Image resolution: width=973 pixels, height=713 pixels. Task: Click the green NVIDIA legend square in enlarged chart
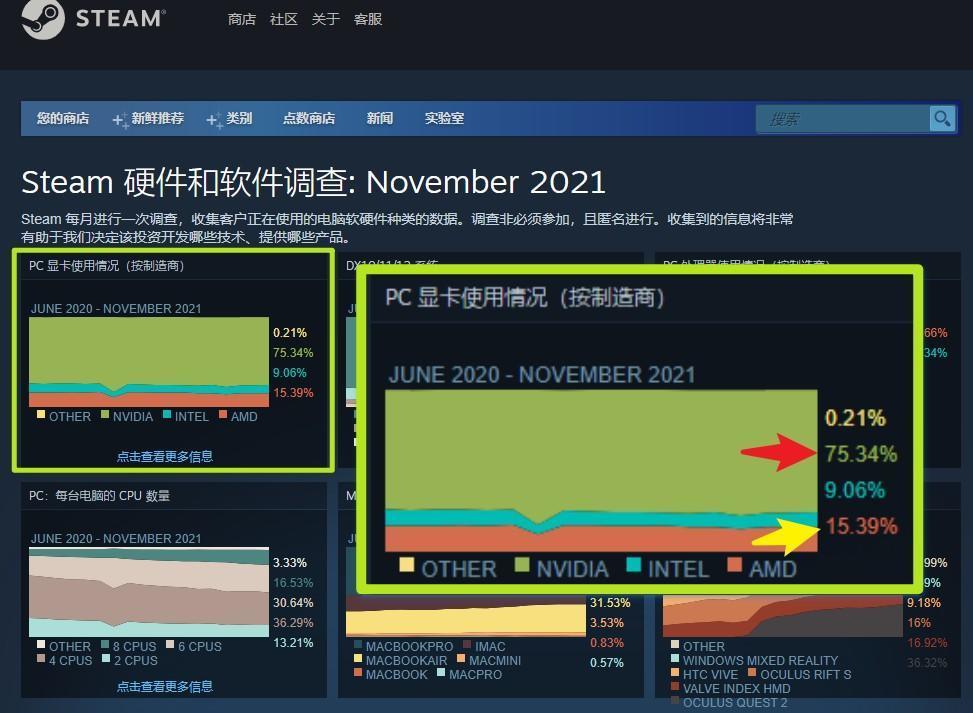click(522, 564)
